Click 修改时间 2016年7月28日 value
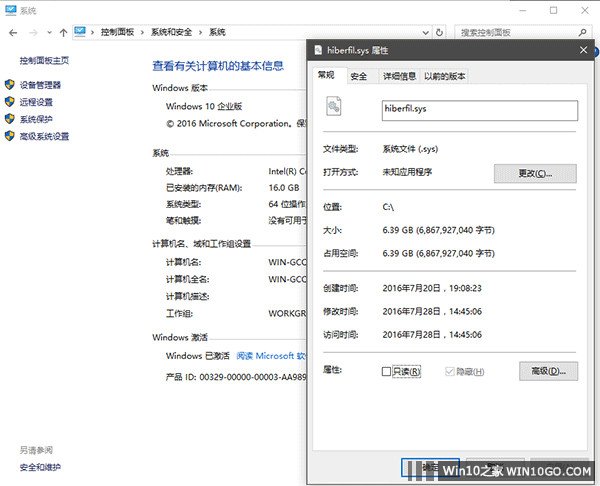Screen dimensions: 600x486 coord(432,311)
